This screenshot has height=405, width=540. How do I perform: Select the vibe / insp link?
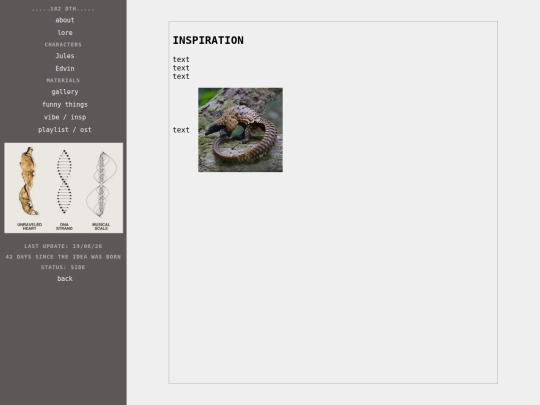click(65, 117)
